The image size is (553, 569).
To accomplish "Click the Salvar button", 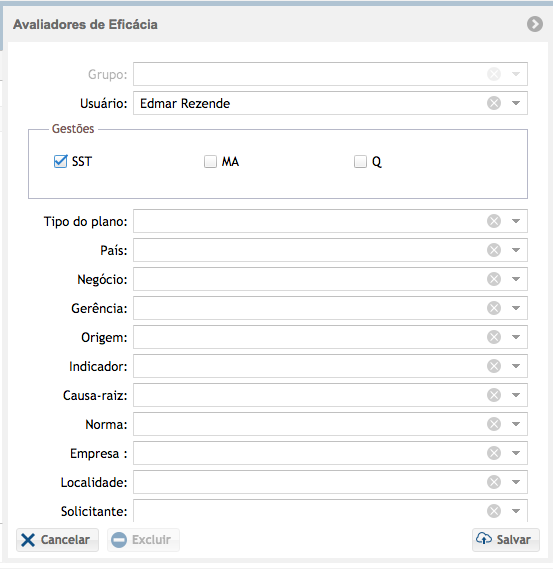I will pyautogui.click(x=506, y=540).
